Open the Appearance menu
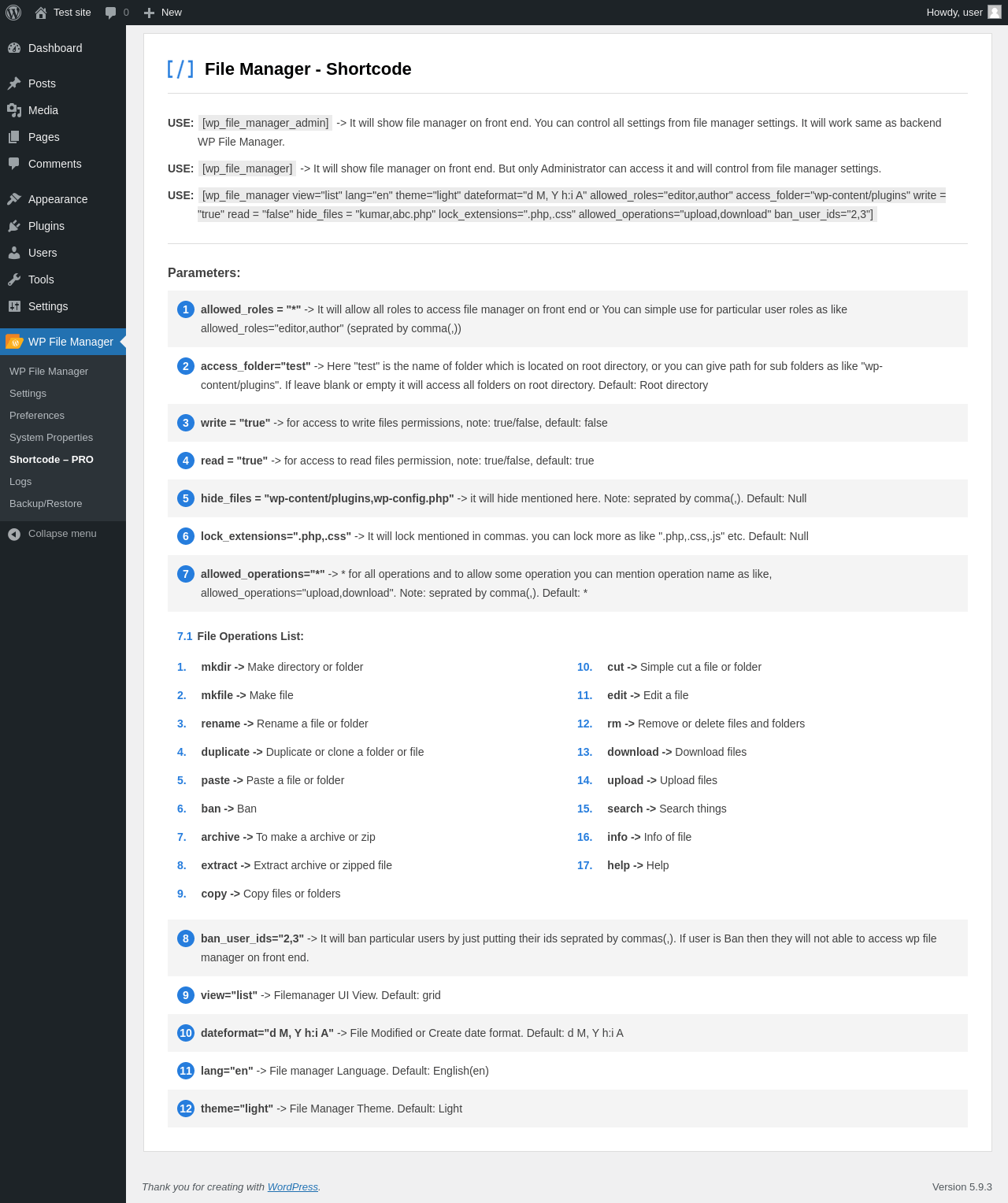 pyautogui.click(x=57, y=199)
